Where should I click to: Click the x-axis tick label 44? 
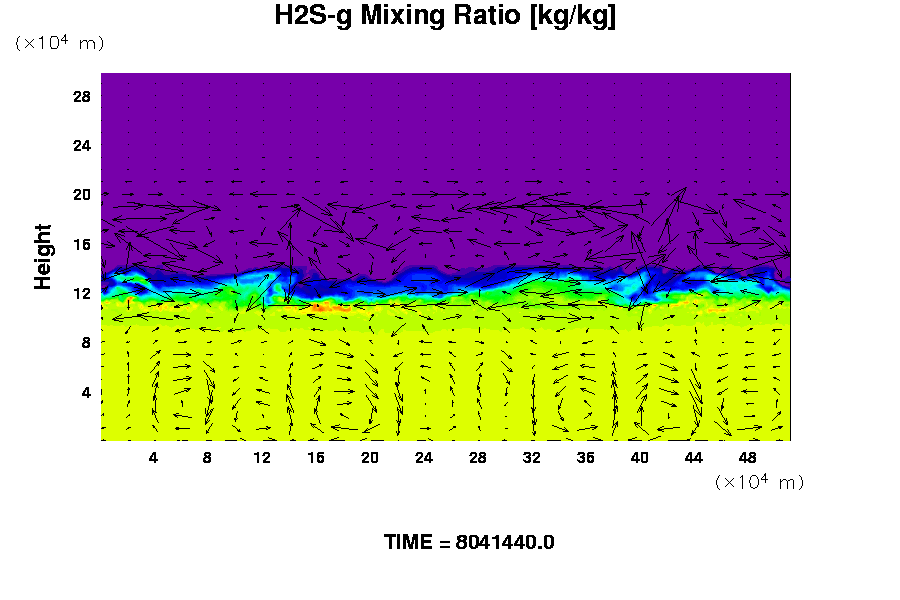(x=693, y=458)
